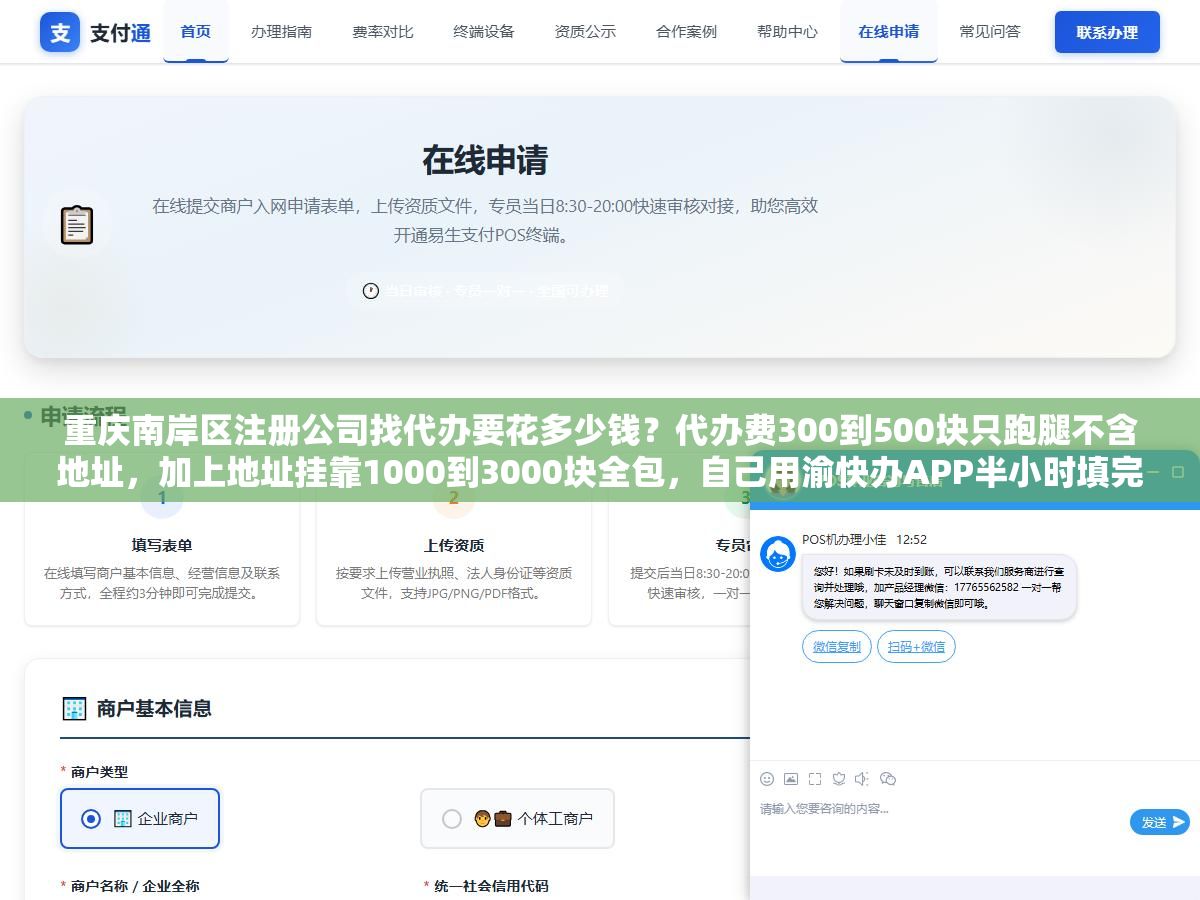The image size is (1200, 900).
Task: Go to 费率对比 page
Action: (383, 31)
